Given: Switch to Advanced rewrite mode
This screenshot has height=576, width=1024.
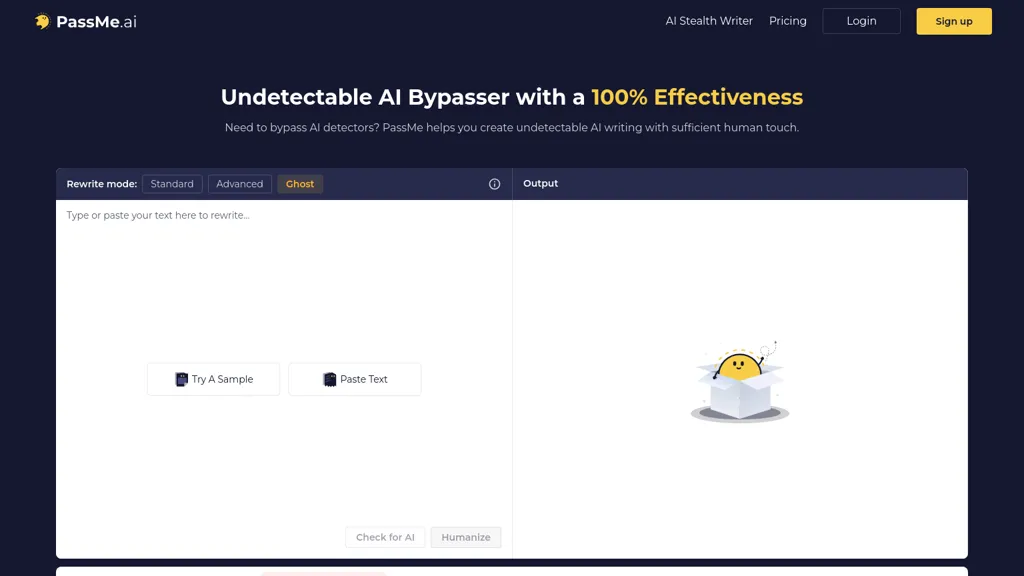Looking at the screenshot, I should pos(240,184).
